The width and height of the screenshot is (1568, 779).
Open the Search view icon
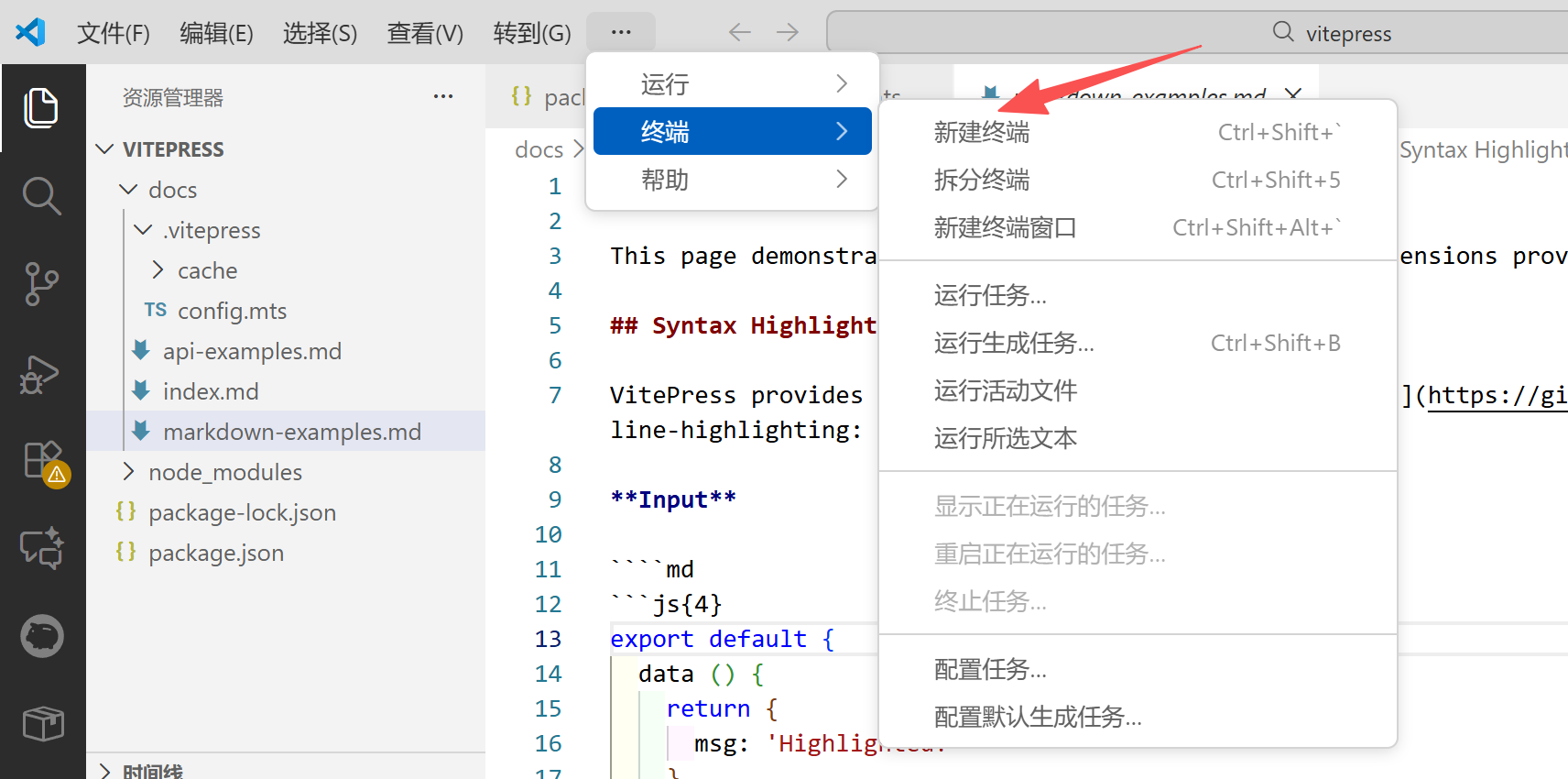point(41,195)
